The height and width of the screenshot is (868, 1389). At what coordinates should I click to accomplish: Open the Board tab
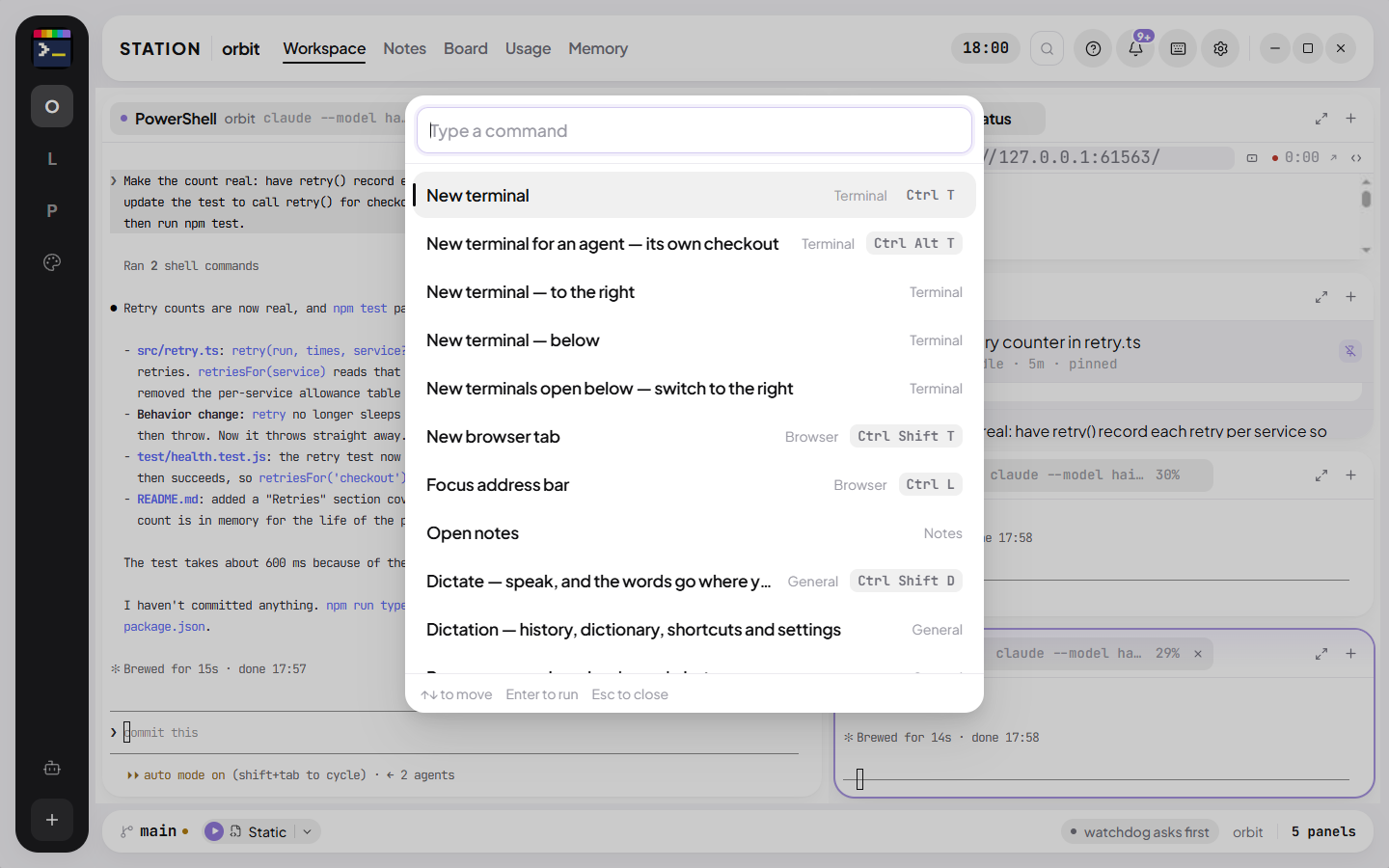pos(466,48)
